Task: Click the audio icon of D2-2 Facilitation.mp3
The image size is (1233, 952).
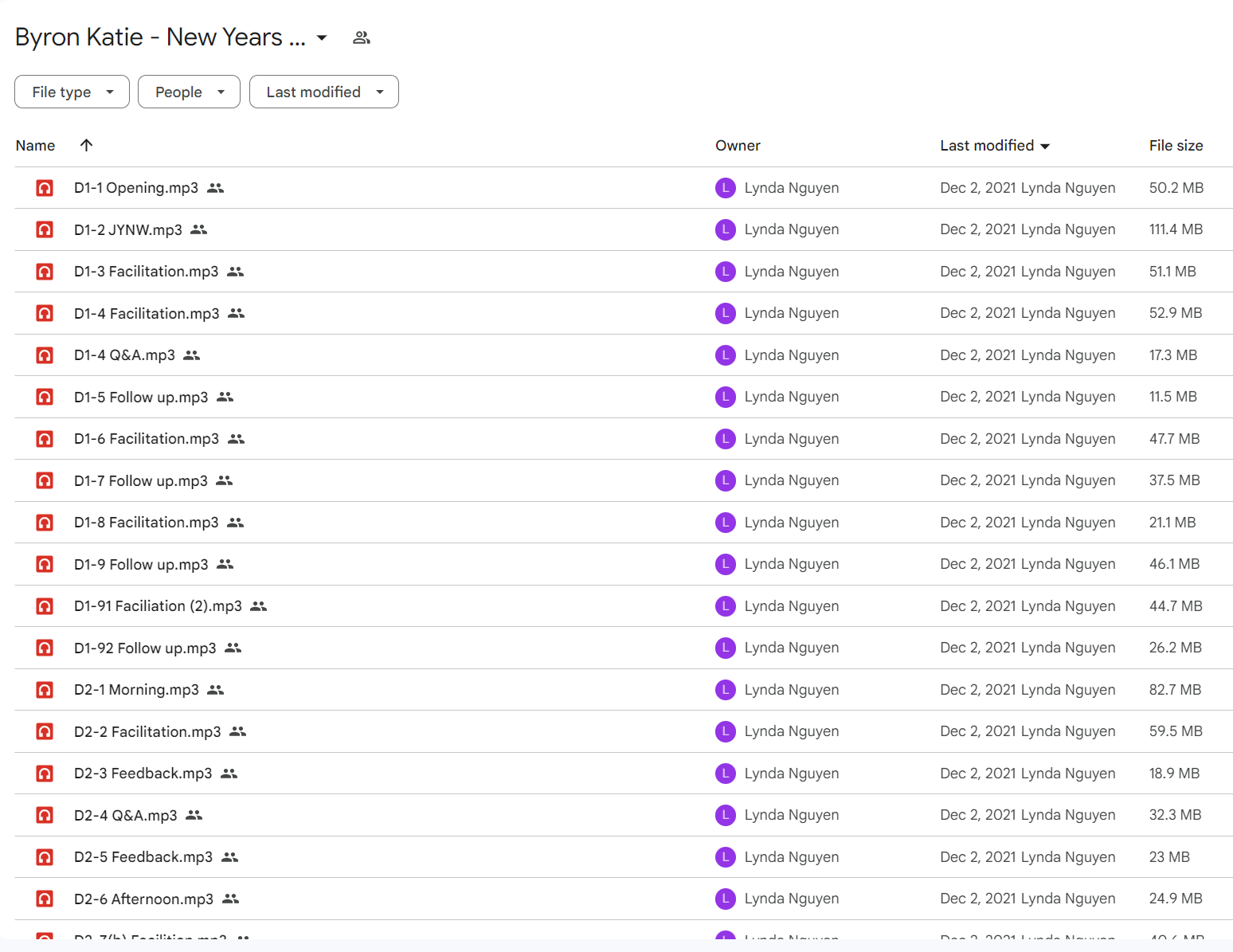Action: [x=45, y=731]
